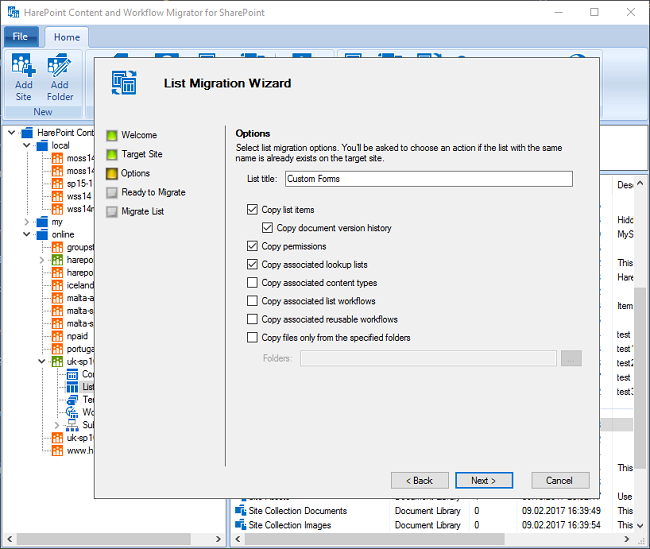This screenshot has height=549, width=650.
Task: Click the Subsites node icon in tree
Action: tap(72, 425)
